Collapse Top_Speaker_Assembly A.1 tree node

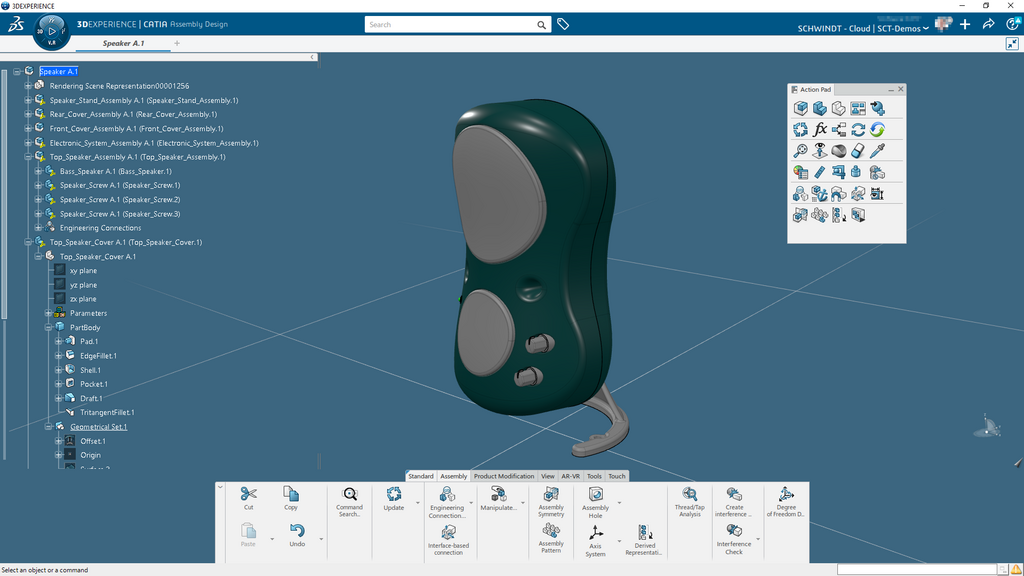tap(29, 157)
